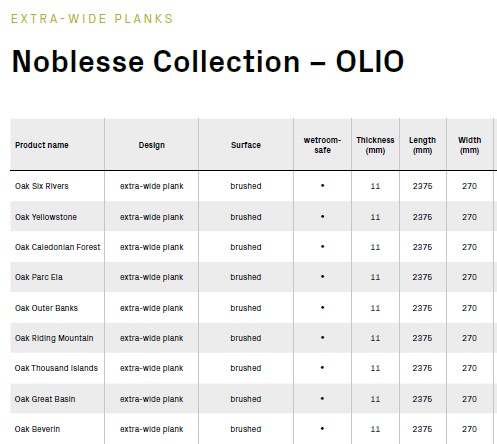497x444 pixels.
Task: Select the Length (mm) column header
Action: pyautogui.click(x=422, y=145)
